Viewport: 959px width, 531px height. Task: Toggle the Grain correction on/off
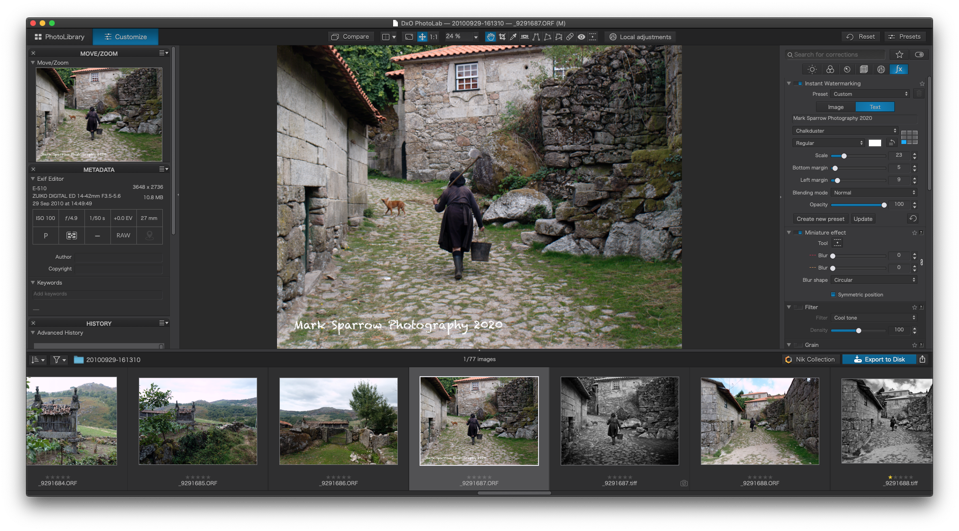[799, 345]
